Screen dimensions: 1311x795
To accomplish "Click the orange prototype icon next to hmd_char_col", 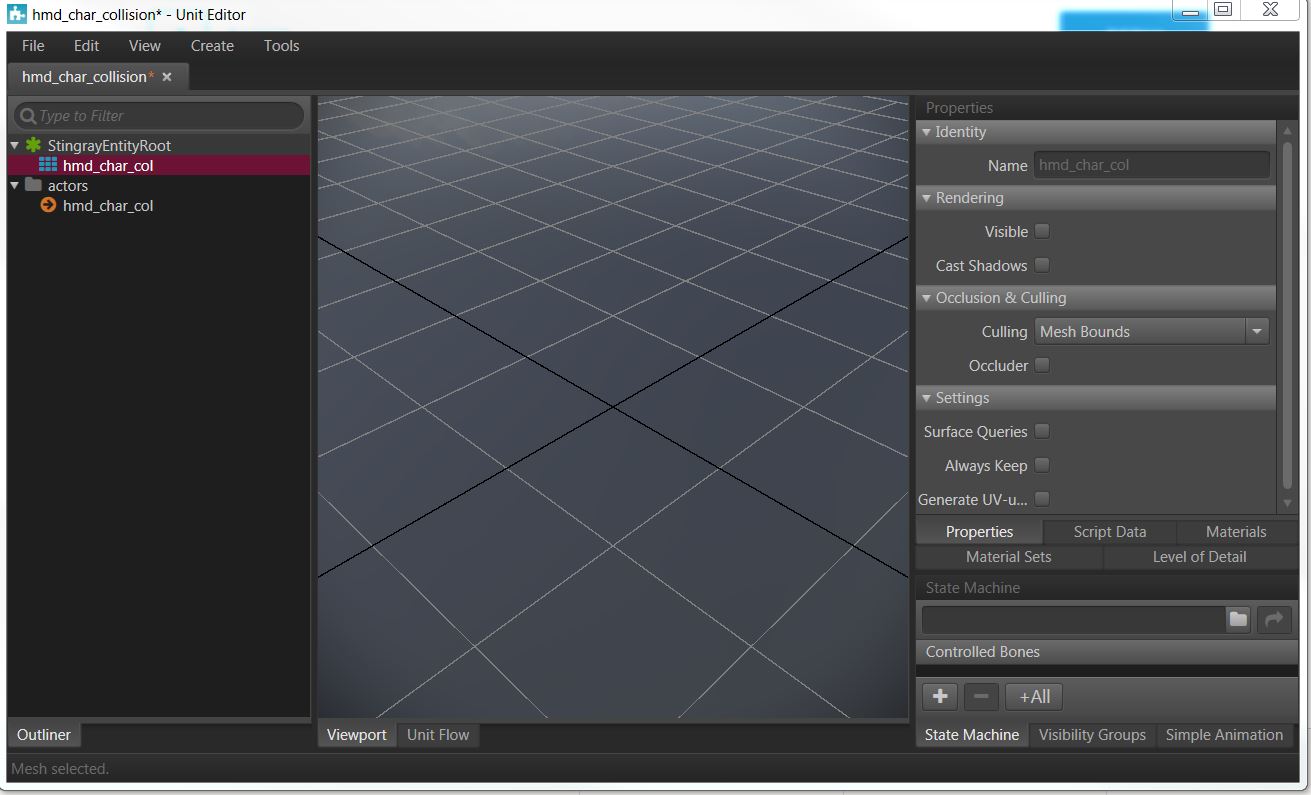I will [x=47, y=206].
